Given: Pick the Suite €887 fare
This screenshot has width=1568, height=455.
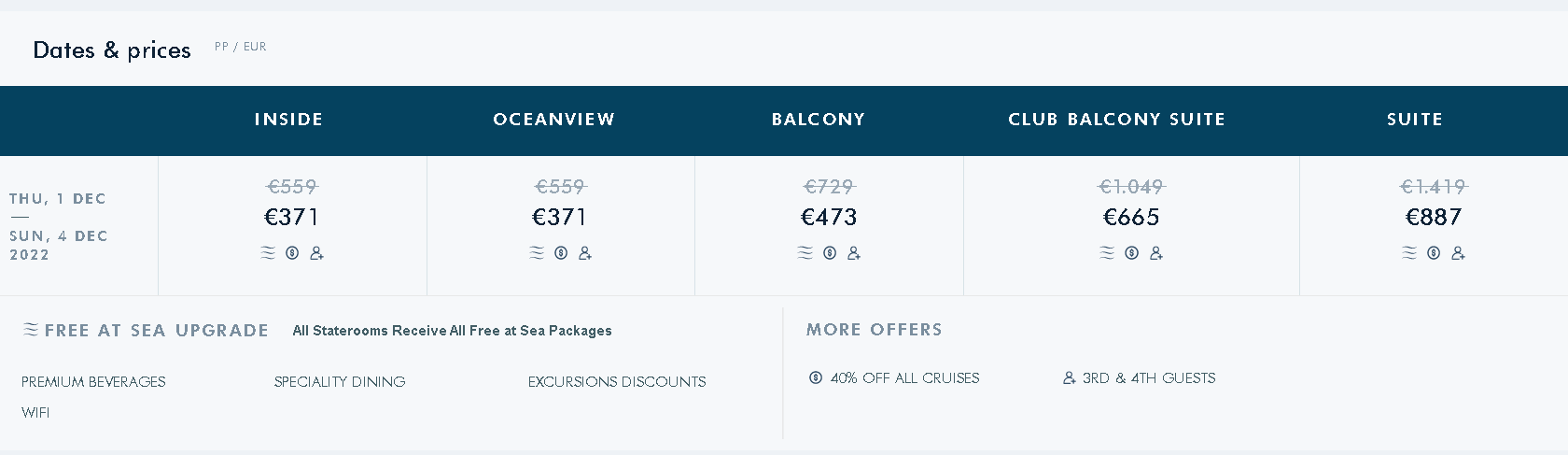Looking at the screenshot, I should 1434,218.
